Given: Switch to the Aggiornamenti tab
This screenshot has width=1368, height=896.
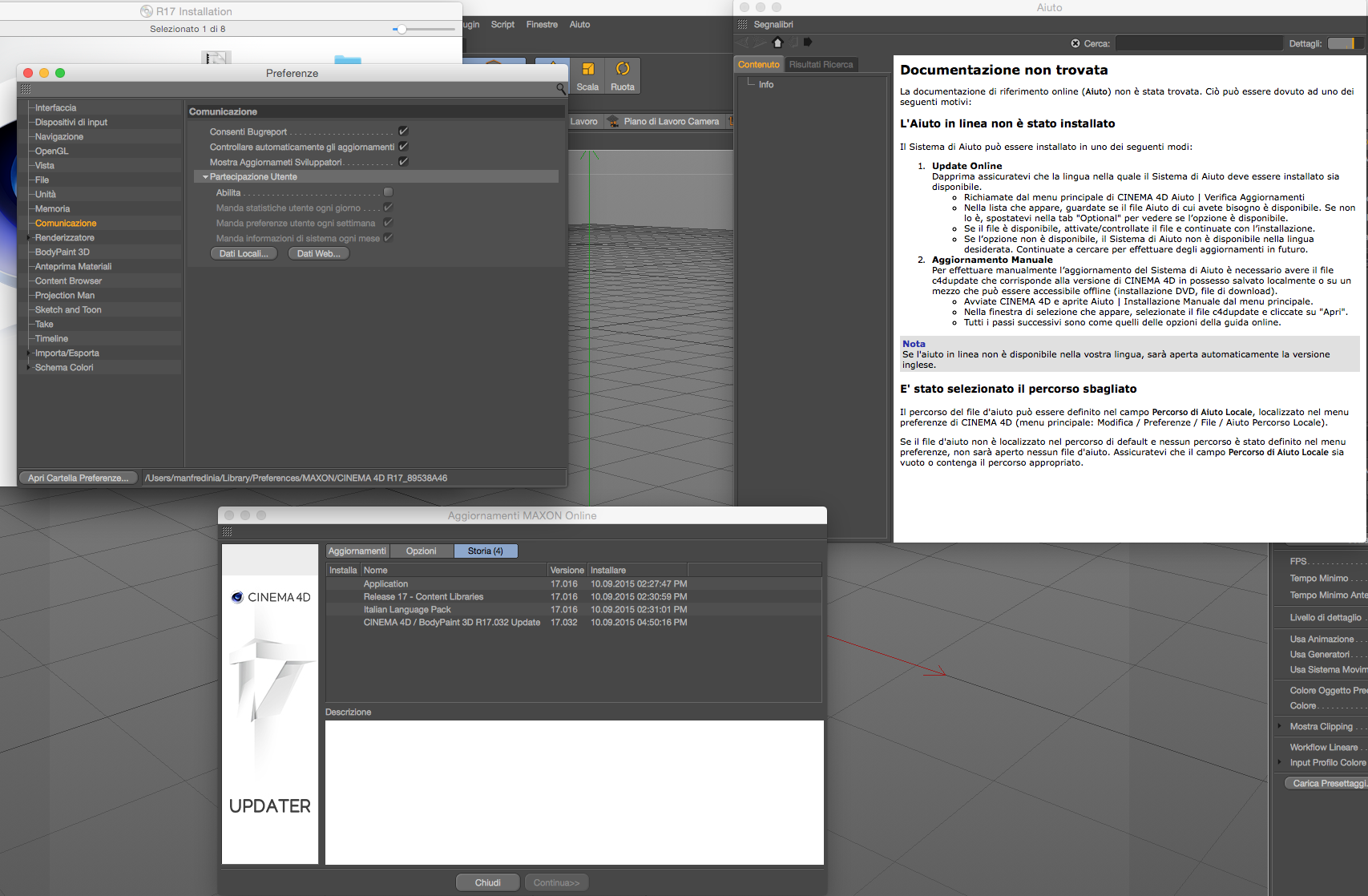Looking at the screenshot, I should (x=357, y=551).
